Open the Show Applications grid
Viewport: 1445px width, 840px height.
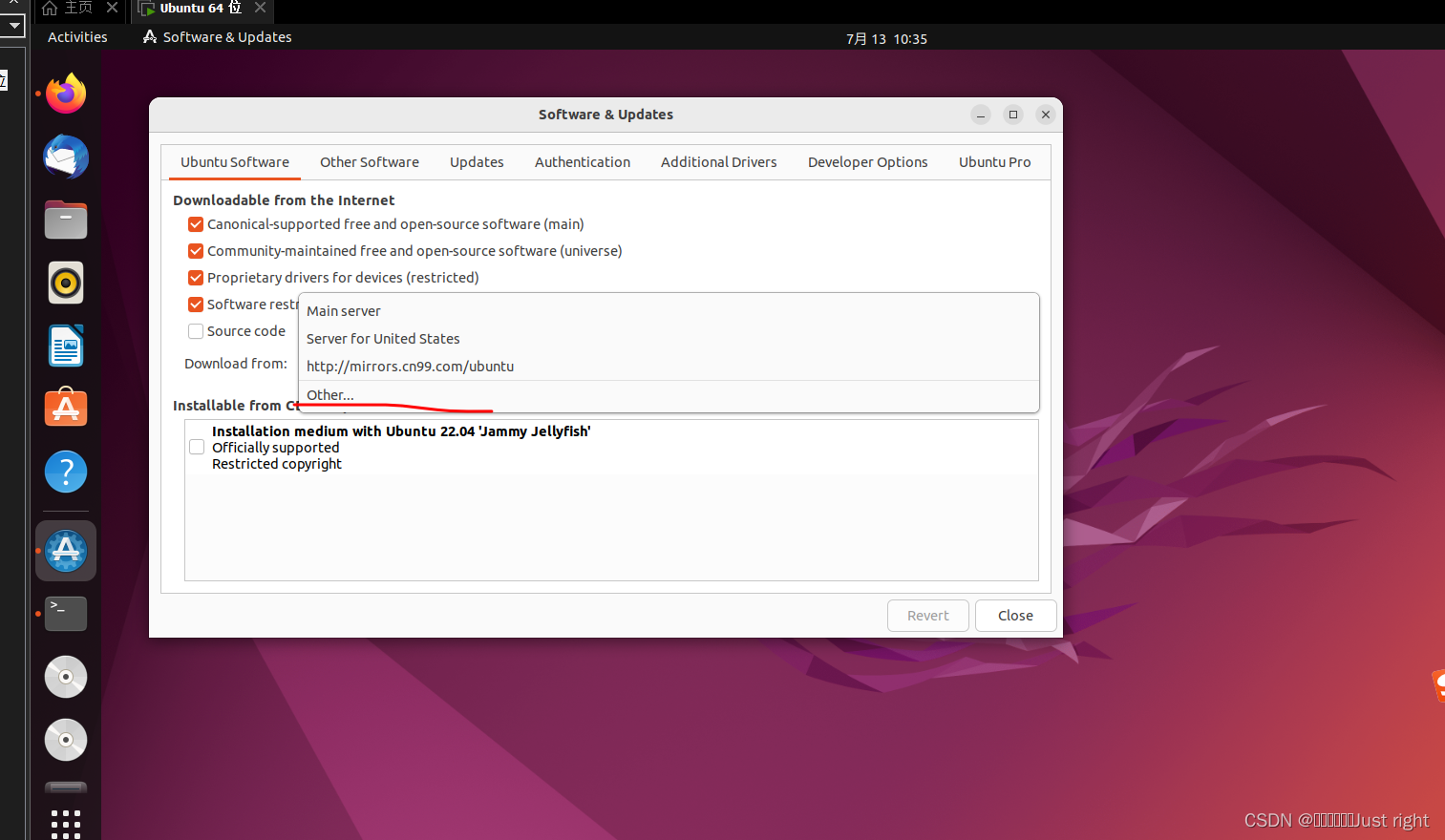pyautogui.click(x=65, y=823)
